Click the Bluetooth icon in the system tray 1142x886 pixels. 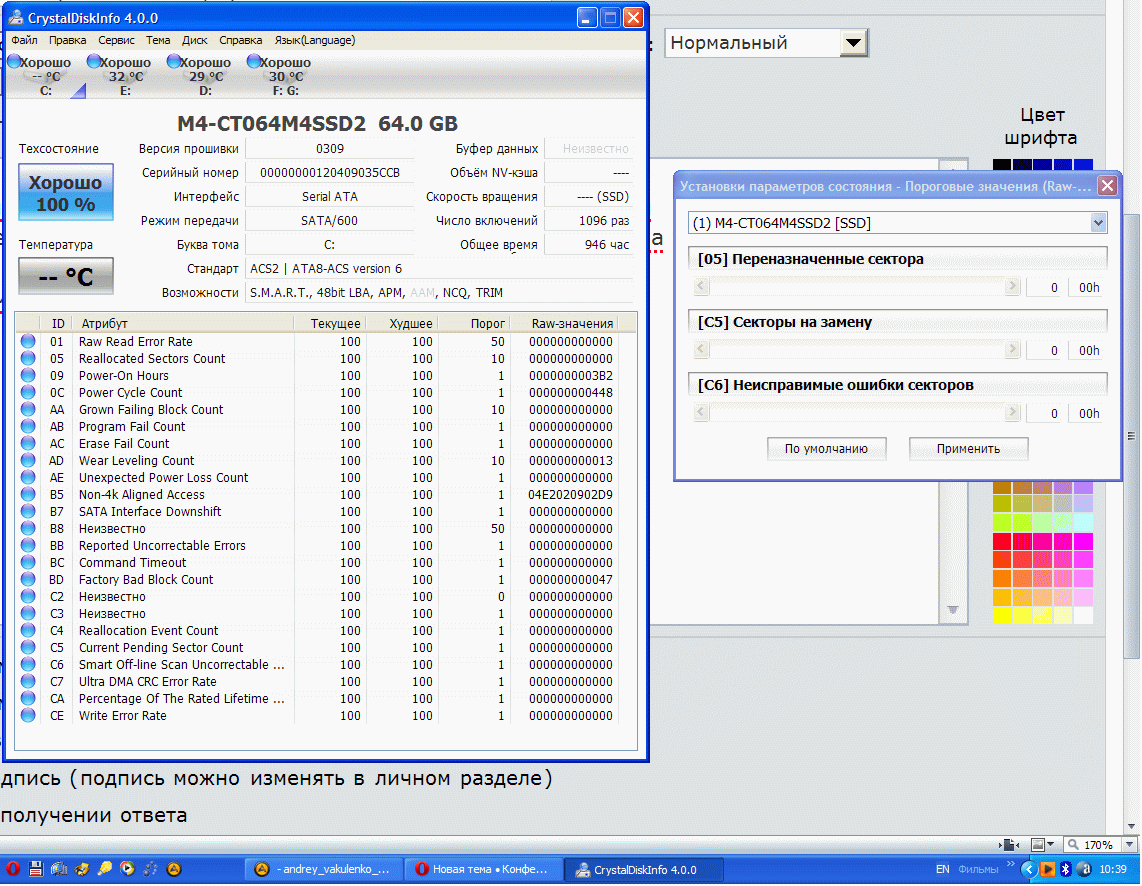1067,869
